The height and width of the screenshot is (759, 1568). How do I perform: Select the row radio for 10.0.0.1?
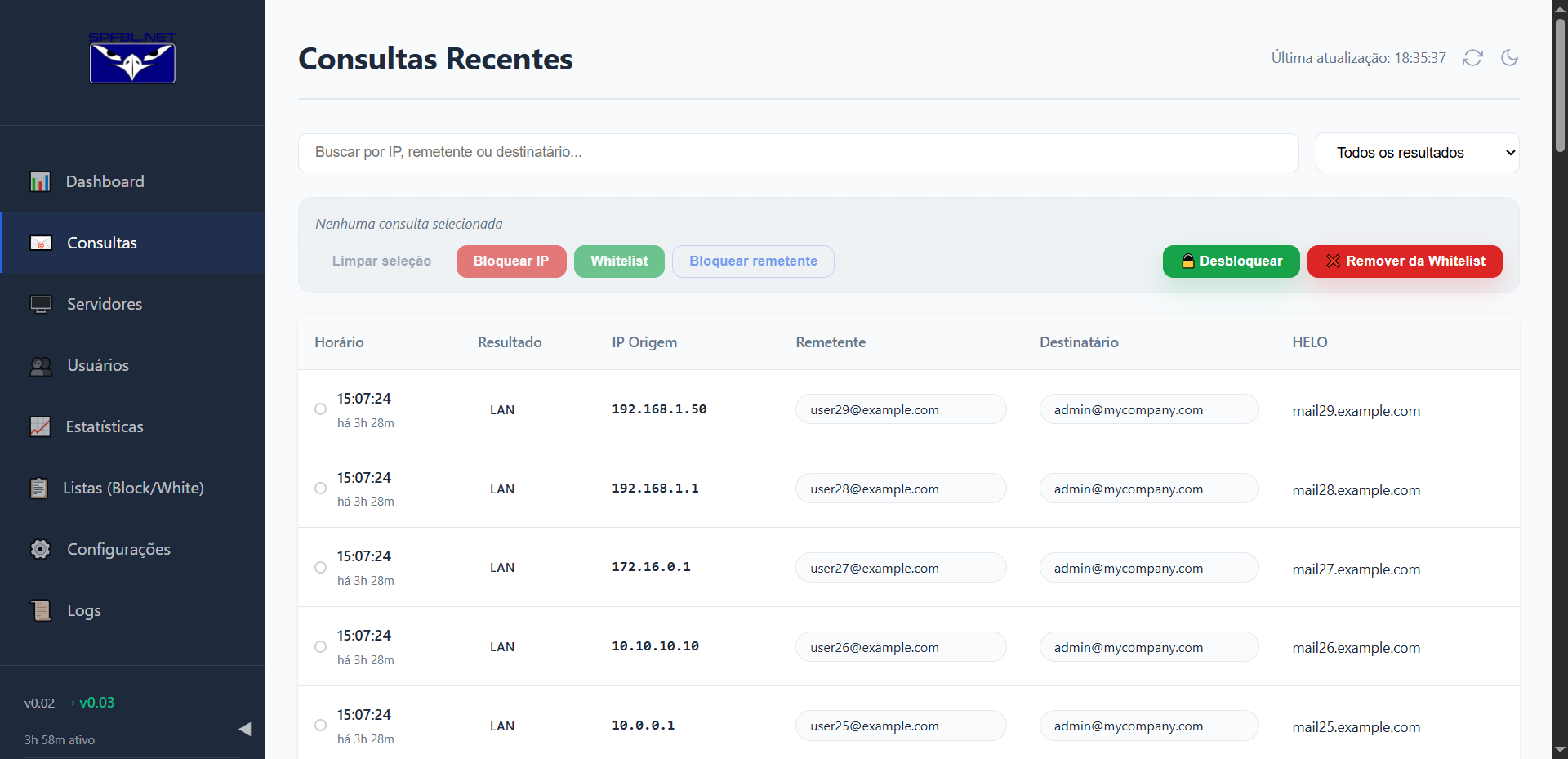pos(321,726)
